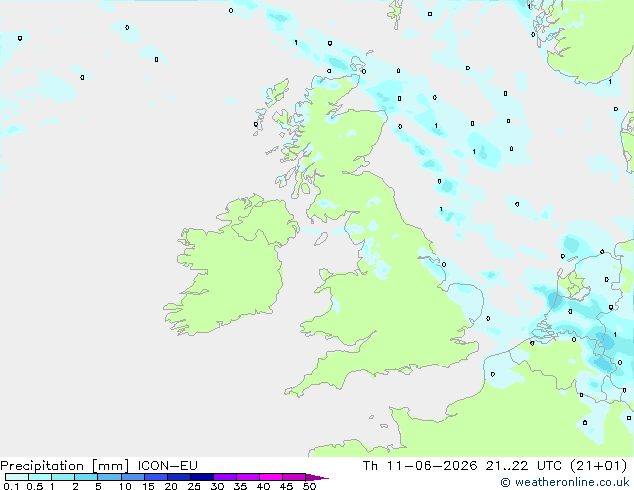634x490 pixels.
Task: Open the weatheronline.co.uk credit link
Action: [x=565, y=482]
